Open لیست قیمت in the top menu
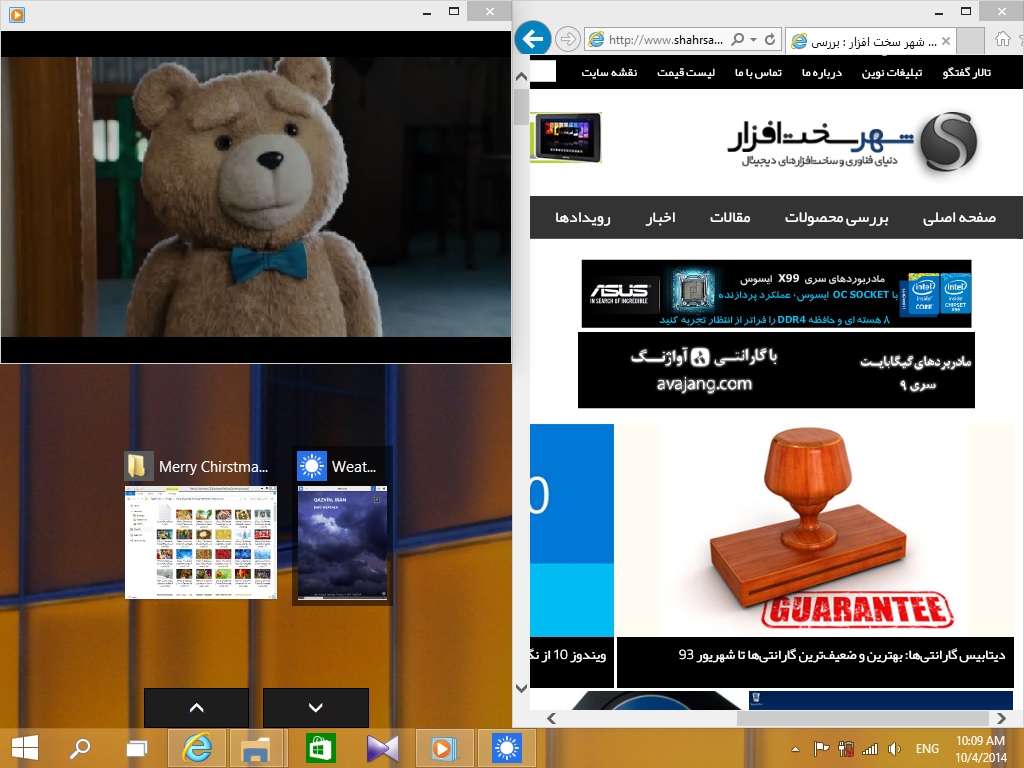1024x768 pixels. tap(686, 72)
